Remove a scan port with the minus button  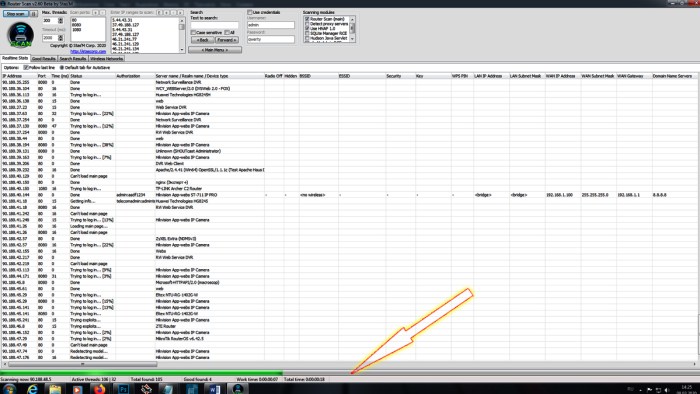click(x=103, y=12)
